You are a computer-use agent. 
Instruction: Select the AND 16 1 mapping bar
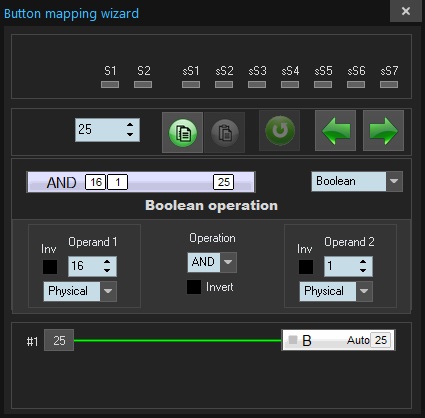click(141, 182)
